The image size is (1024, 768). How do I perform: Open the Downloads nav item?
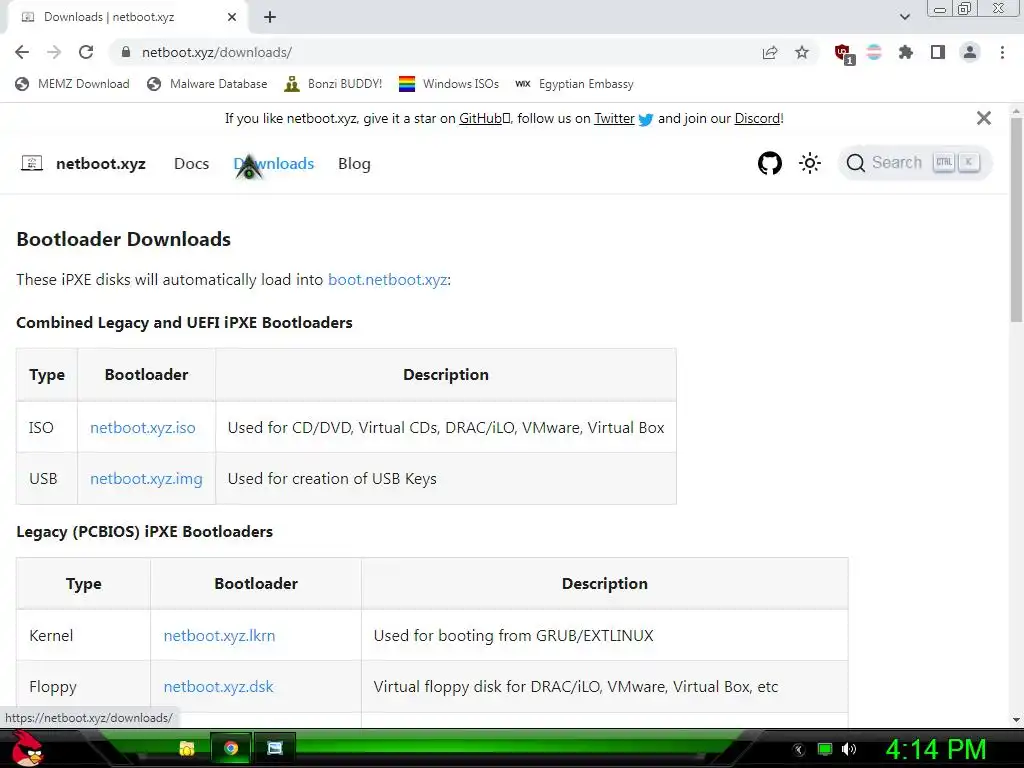click(274, 163)
